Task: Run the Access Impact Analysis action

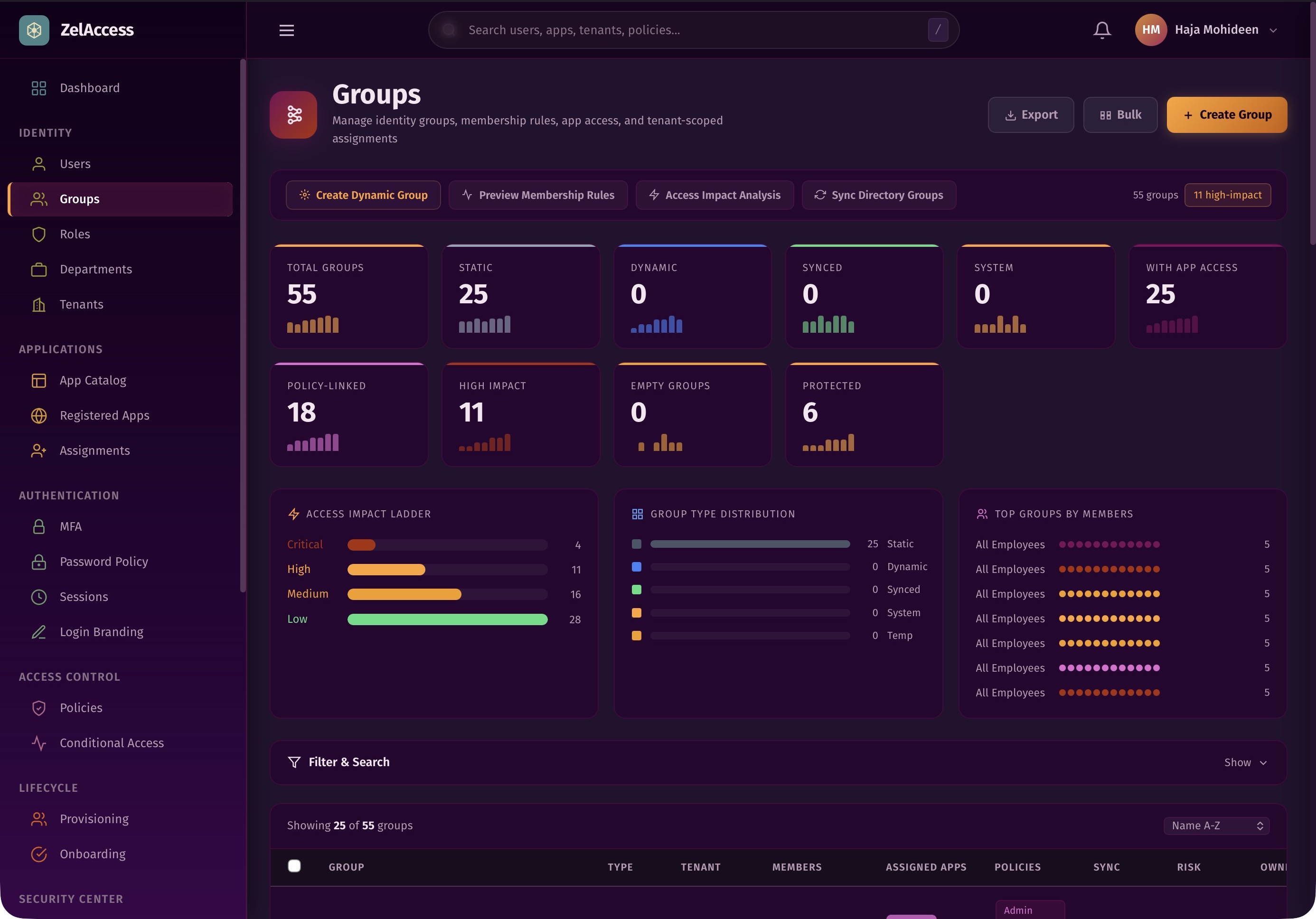Action: click(714, 195)
